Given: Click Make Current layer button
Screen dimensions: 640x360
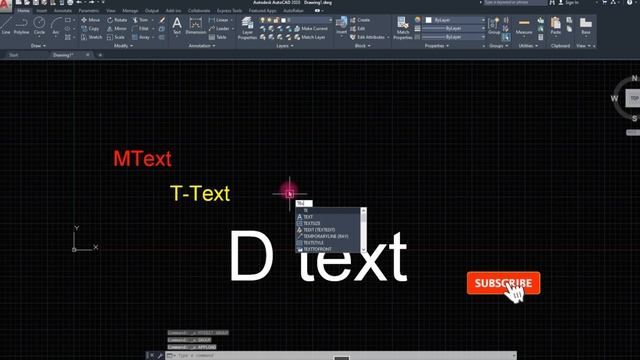Looking at the screenshot, I should coord(311,29).
